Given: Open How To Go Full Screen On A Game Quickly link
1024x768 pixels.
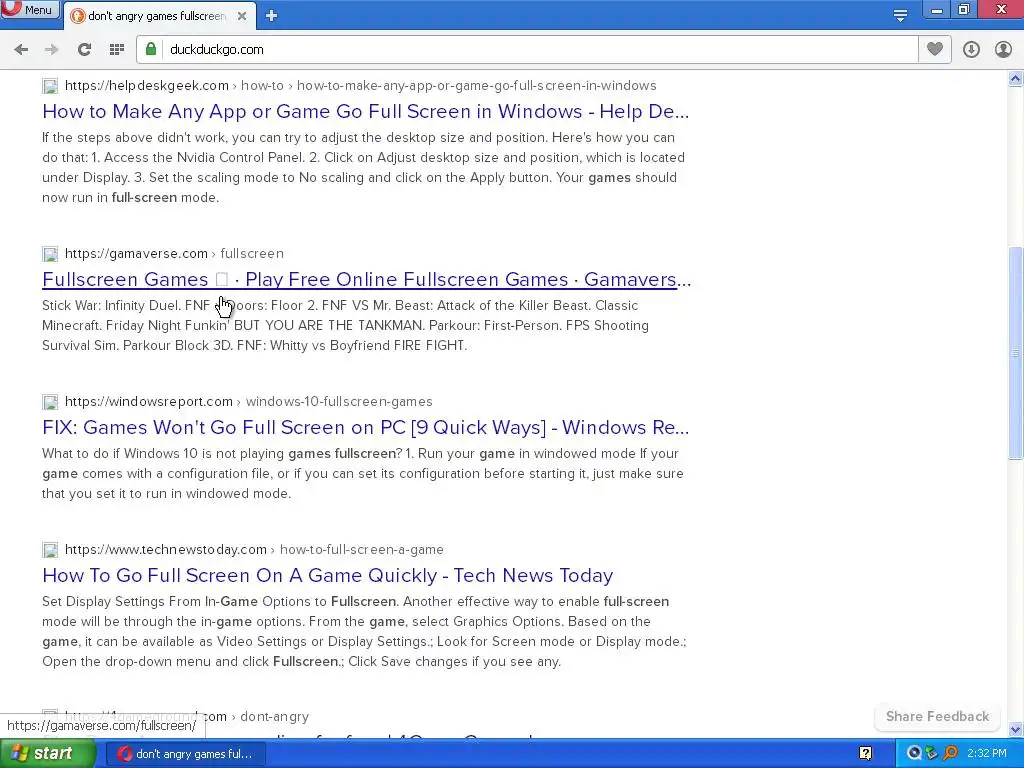Looking at the screenshot, I should click(327, 575).
